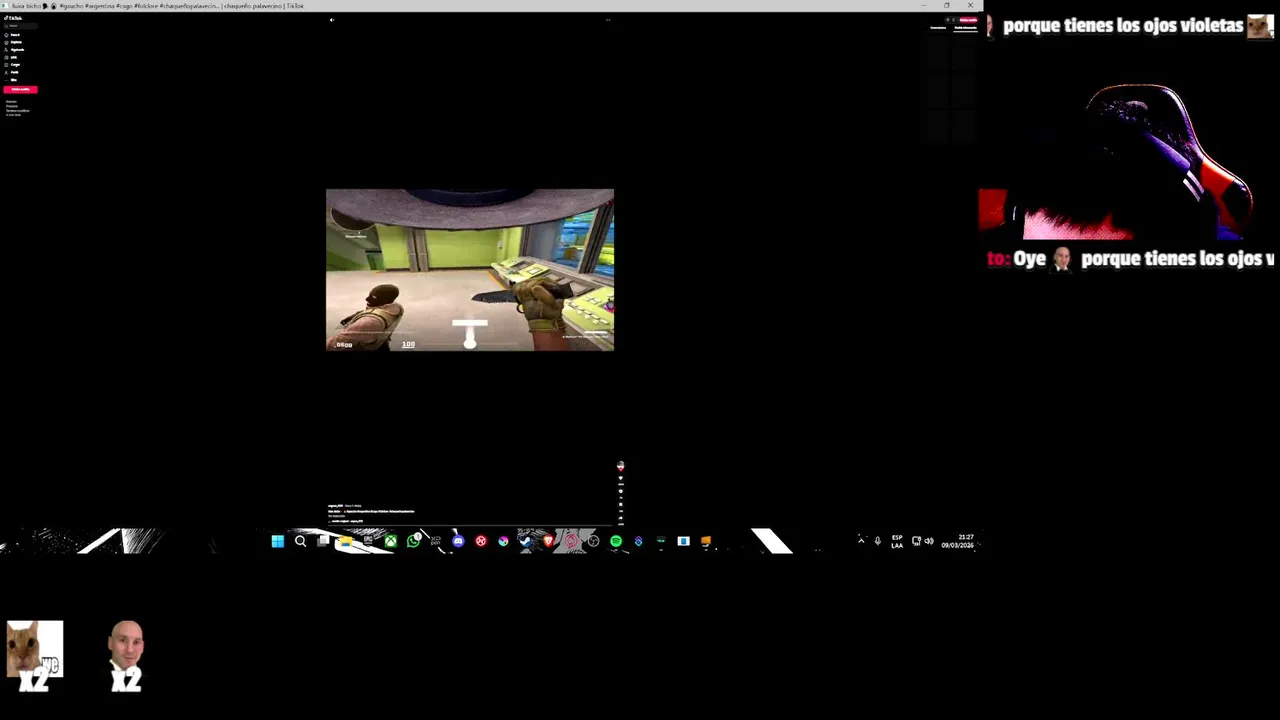
Task: Open Explorar in TikTok sidebar
Action: tap(14, 42)
